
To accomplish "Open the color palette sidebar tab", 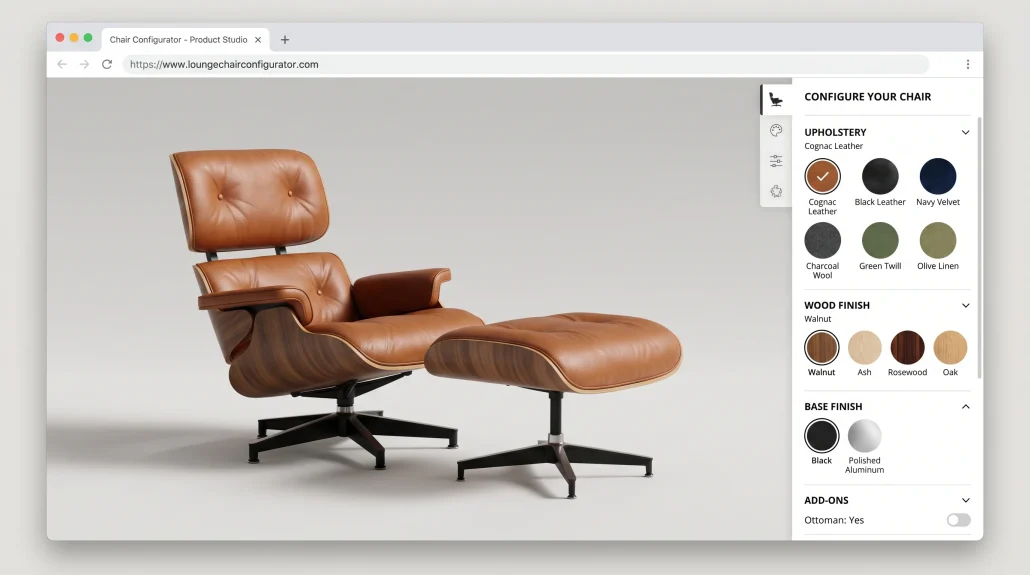I will tap(776, 130).
